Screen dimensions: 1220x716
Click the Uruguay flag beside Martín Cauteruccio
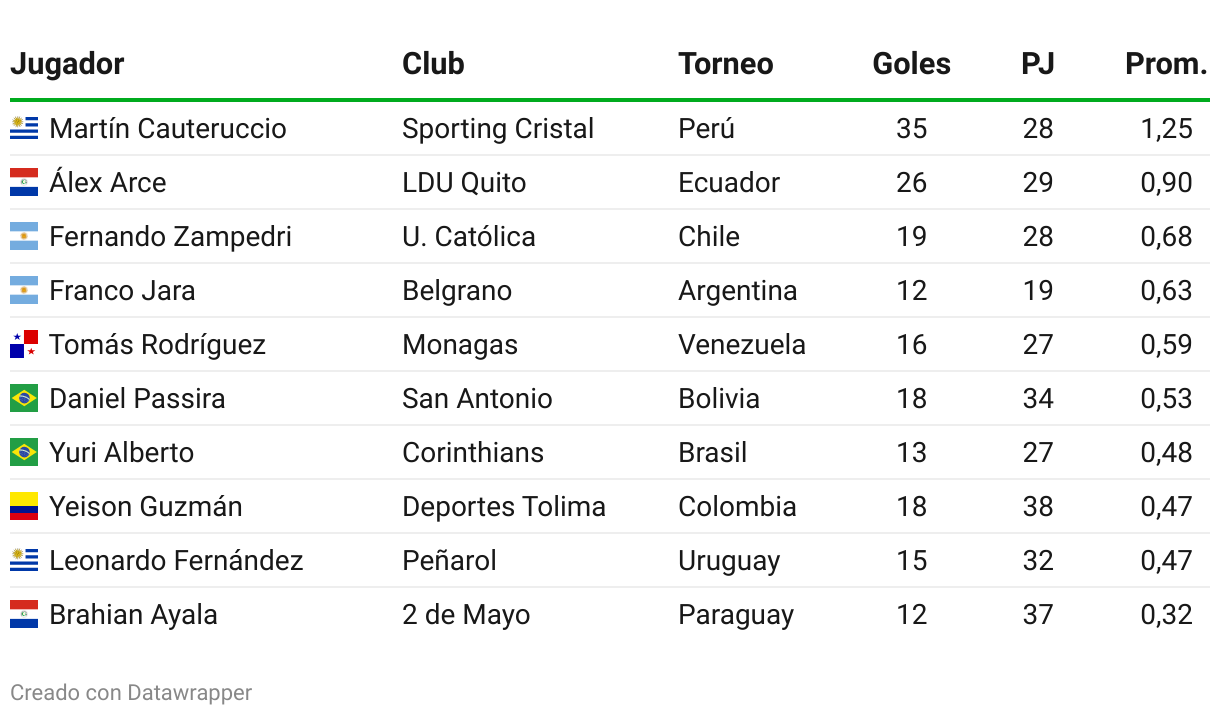(x=24, y=128)
